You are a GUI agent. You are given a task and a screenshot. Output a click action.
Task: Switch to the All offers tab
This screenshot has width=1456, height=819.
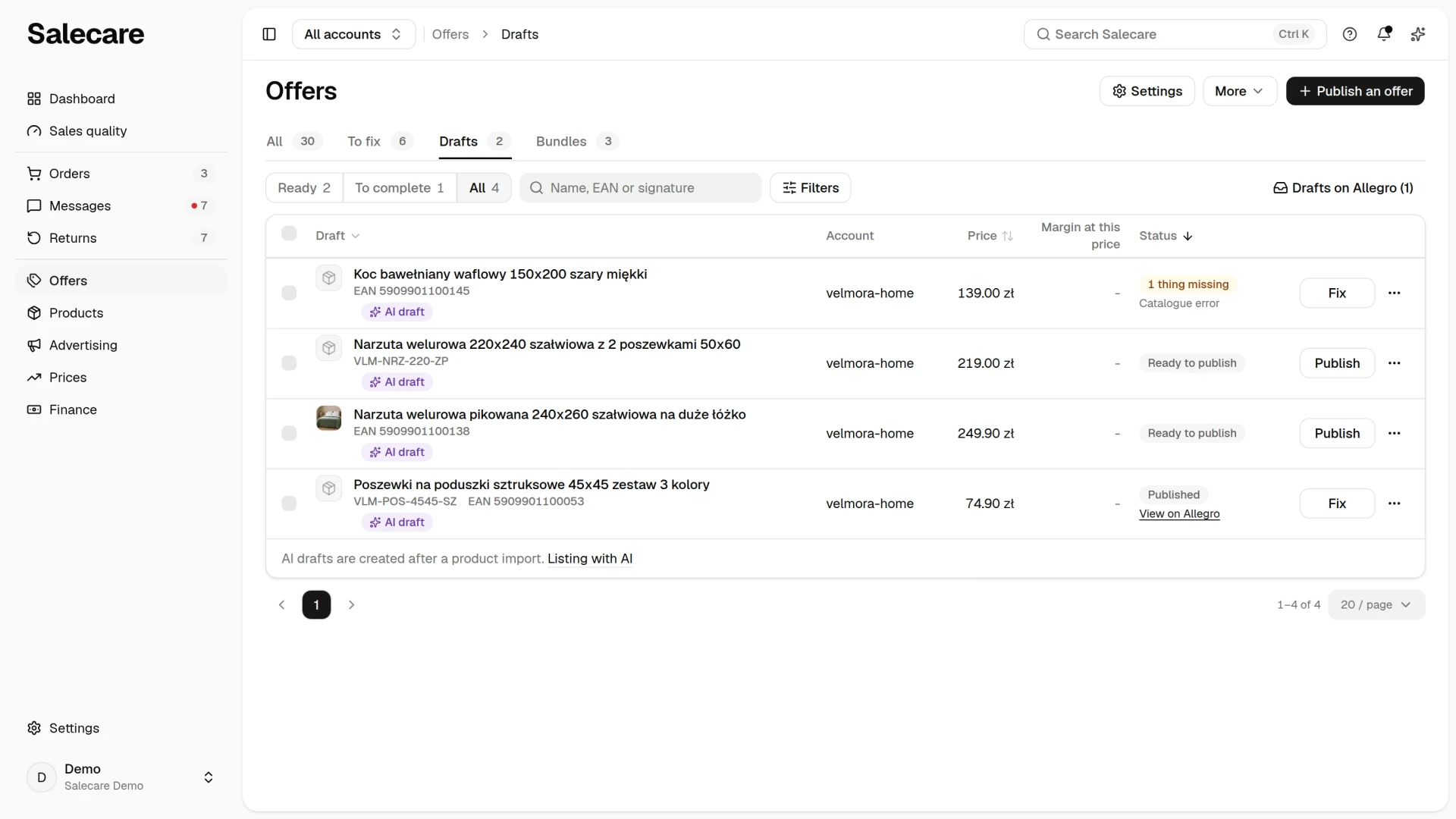[x=294, y=142]
